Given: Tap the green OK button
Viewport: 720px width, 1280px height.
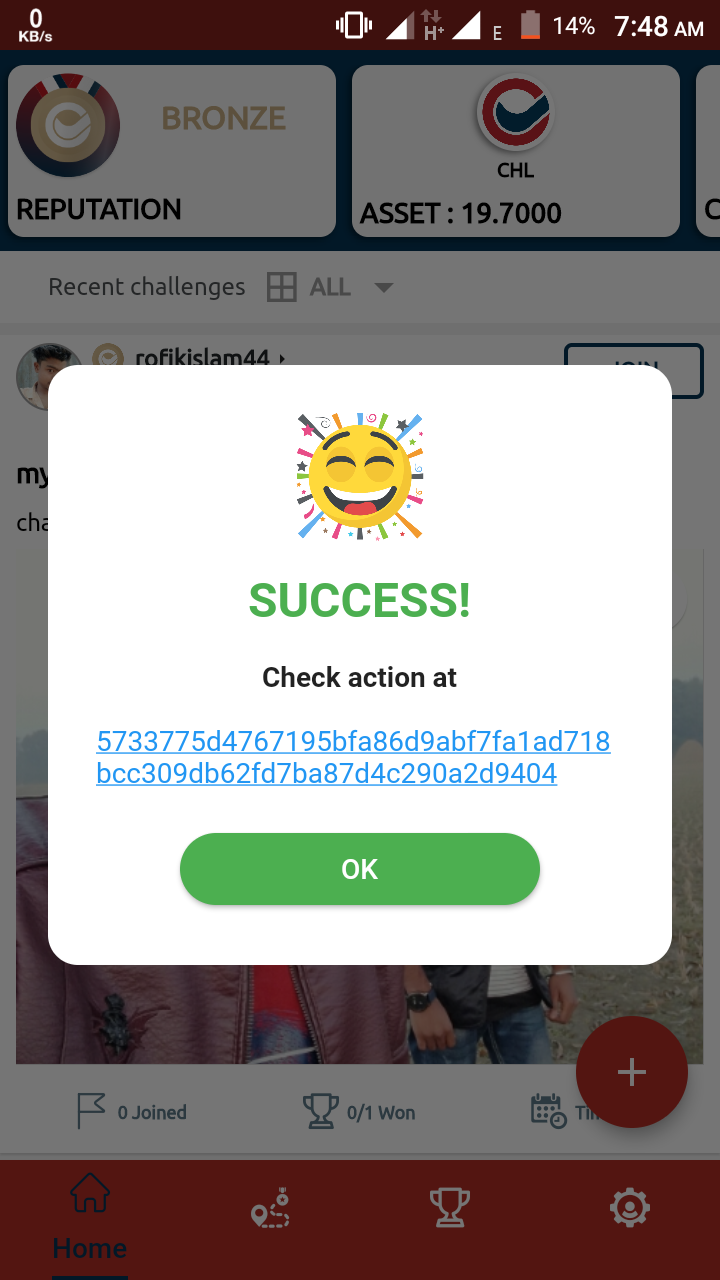Looking at the screenshot, I should click(x=360, y=869).
